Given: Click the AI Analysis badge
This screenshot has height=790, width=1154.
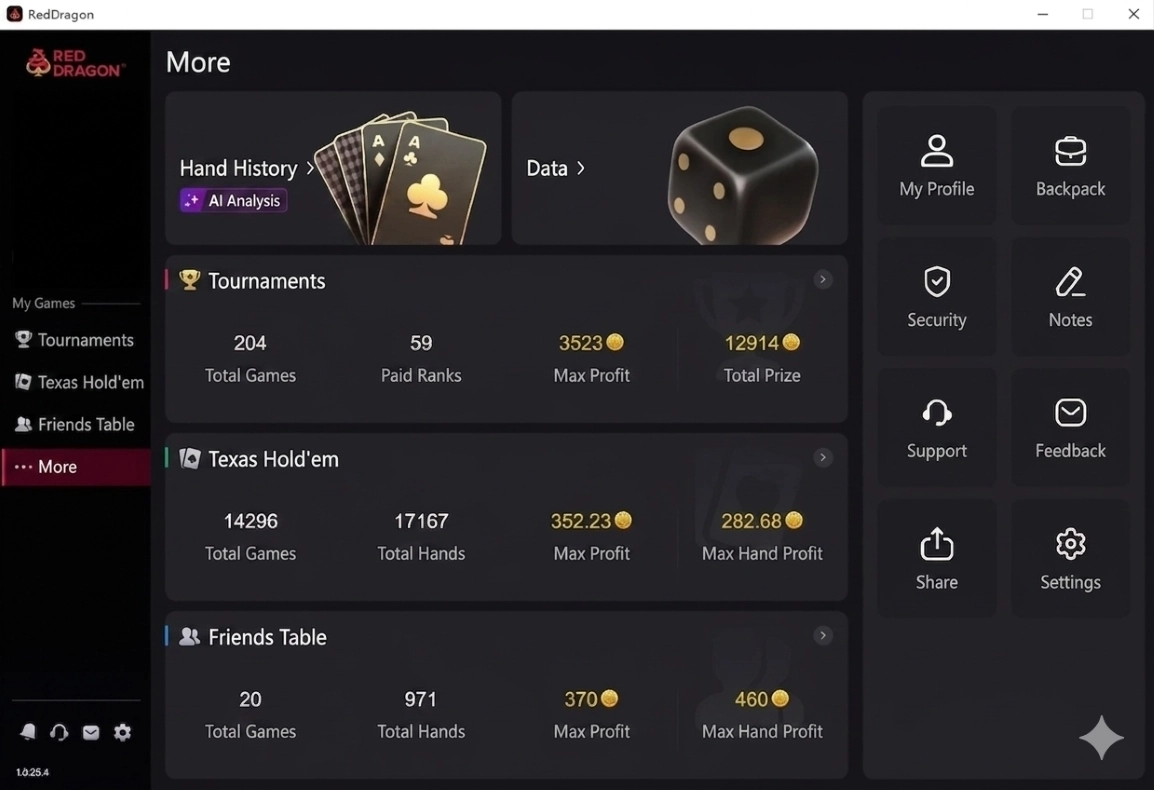Looking at the screenshot, I should [233, 201].
